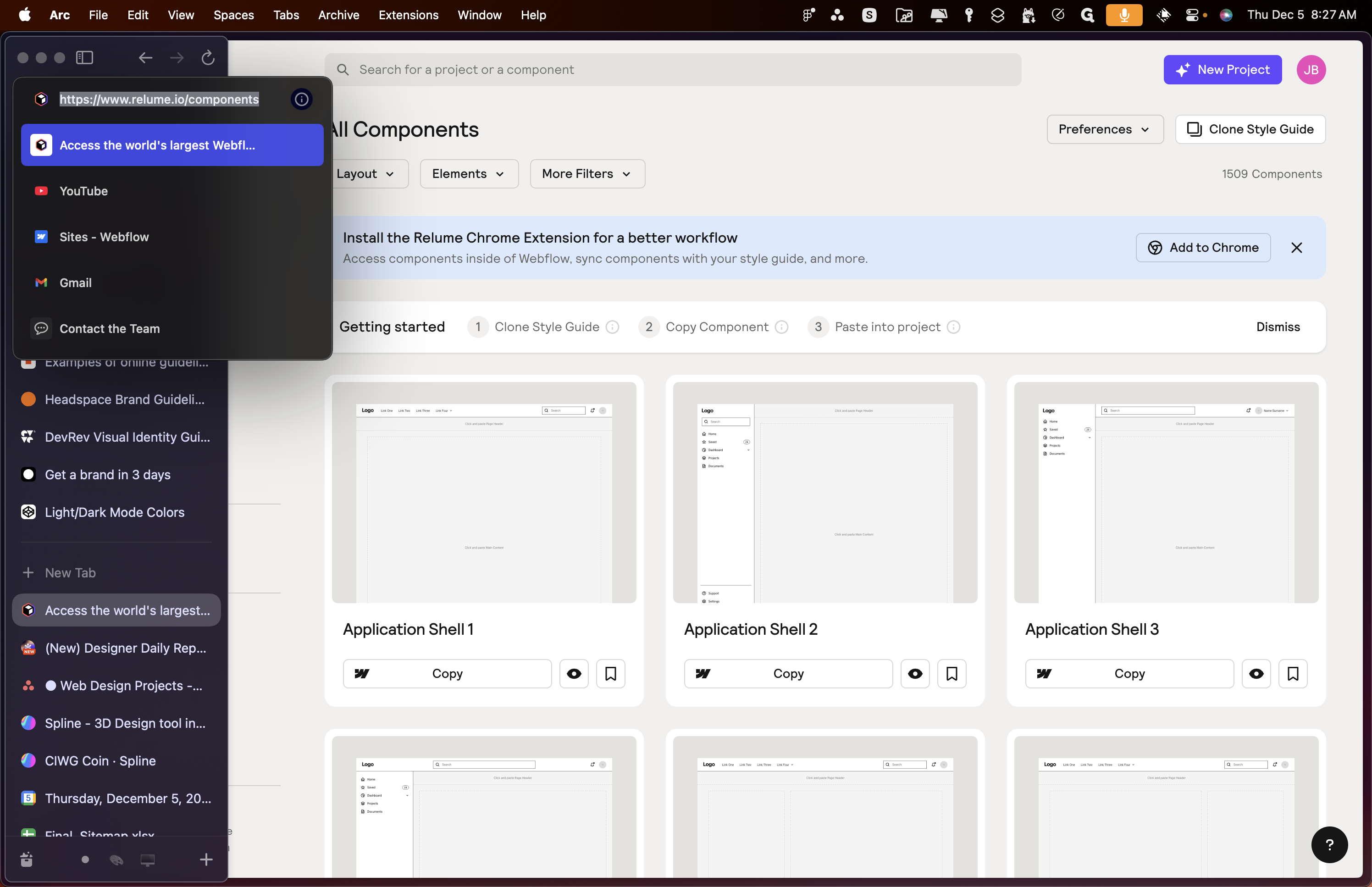Screen dimensions: 1372x887
Task: Show info for Paste into project step
Action: (x=953, y=327)
